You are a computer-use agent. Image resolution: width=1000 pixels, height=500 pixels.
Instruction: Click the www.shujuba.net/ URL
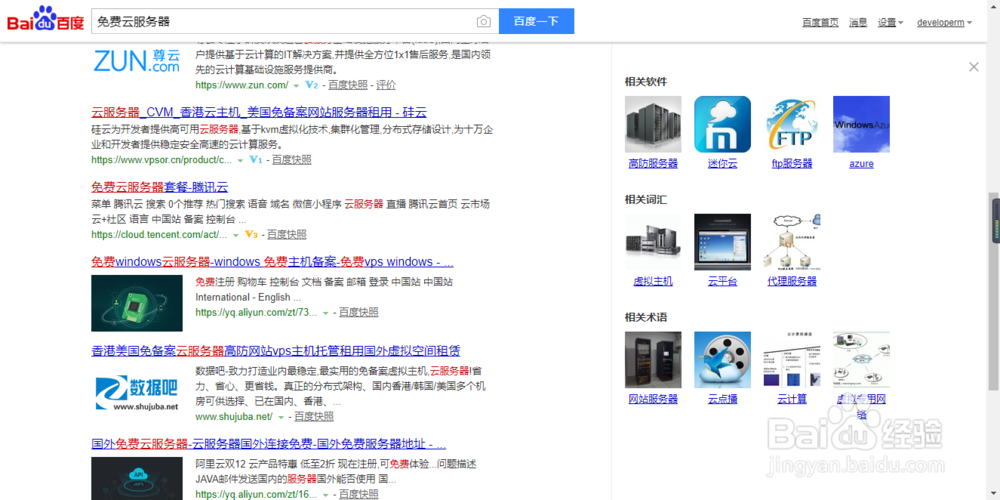(234, 417)
